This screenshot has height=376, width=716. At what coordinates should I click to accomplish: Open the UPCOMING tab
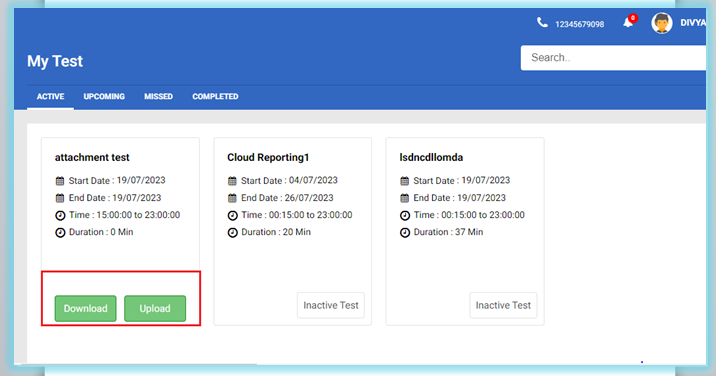coord(104,96)
